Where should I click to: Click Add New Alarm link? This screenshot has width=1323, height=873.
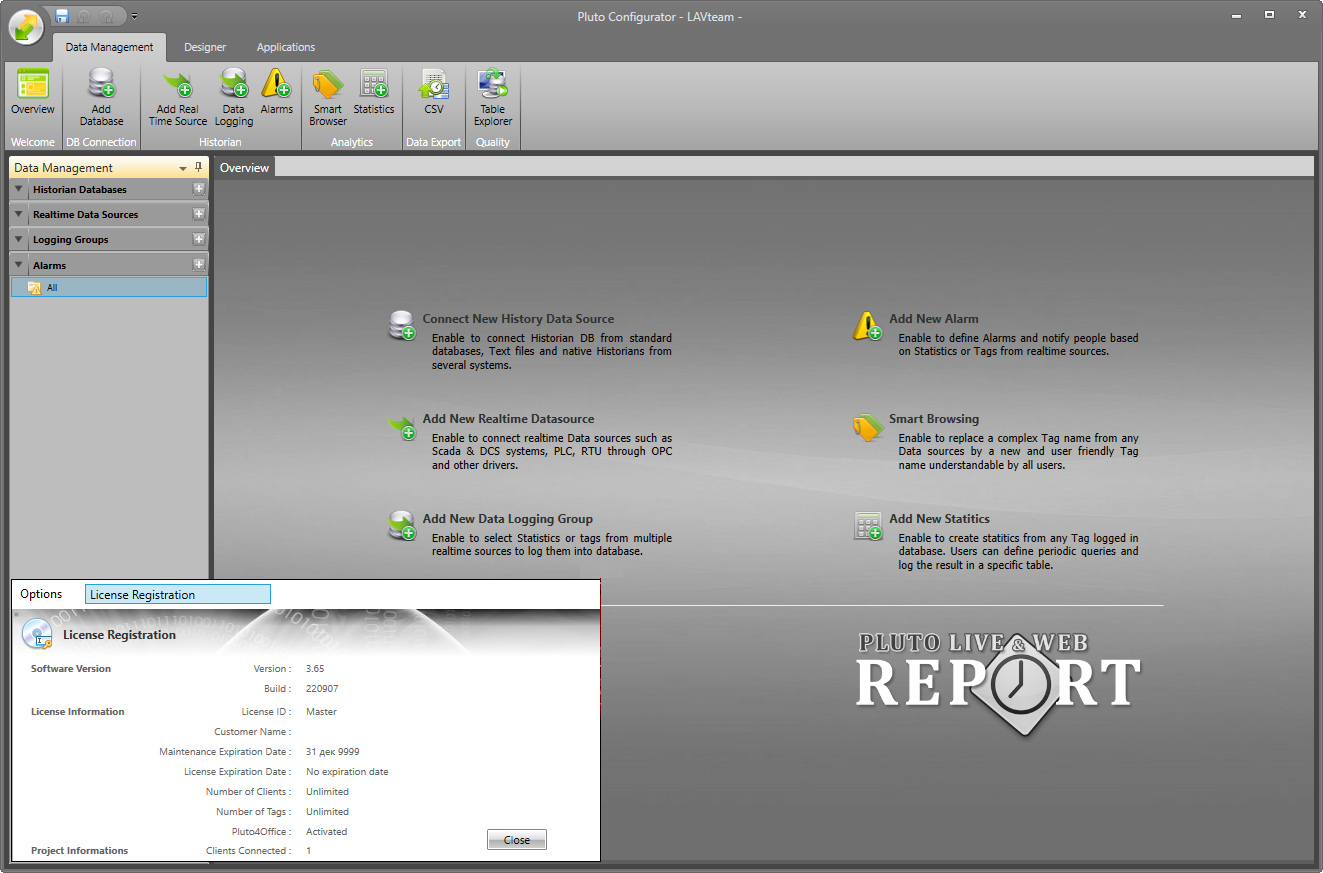point(934,319)
